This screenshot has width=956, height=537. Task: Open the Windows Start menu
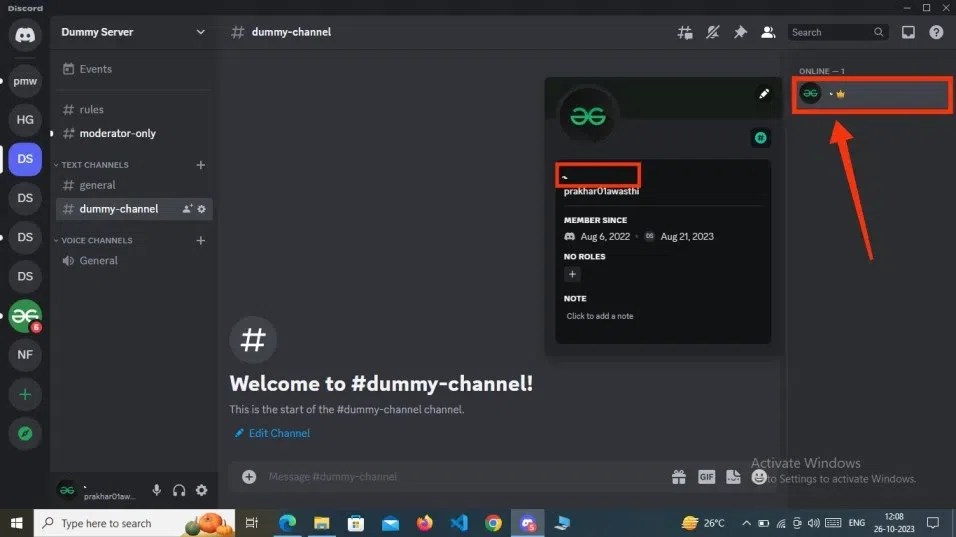[16, 523]
